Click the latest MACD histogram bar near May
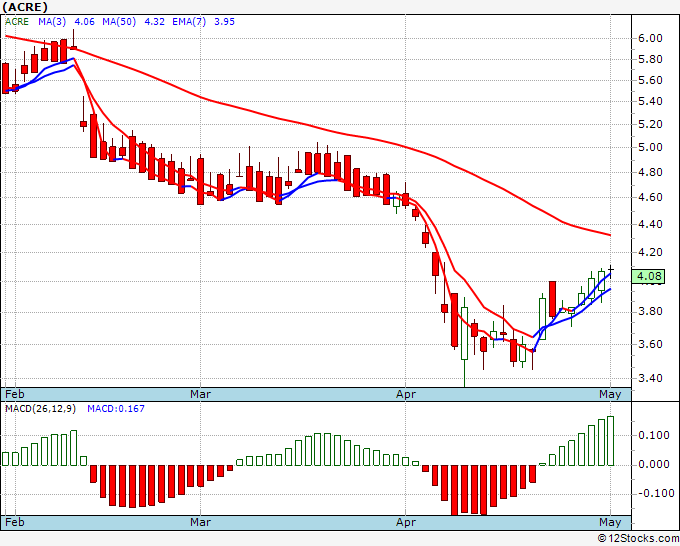This screenshot has height=546, width=680. click(x=611, y=441)
